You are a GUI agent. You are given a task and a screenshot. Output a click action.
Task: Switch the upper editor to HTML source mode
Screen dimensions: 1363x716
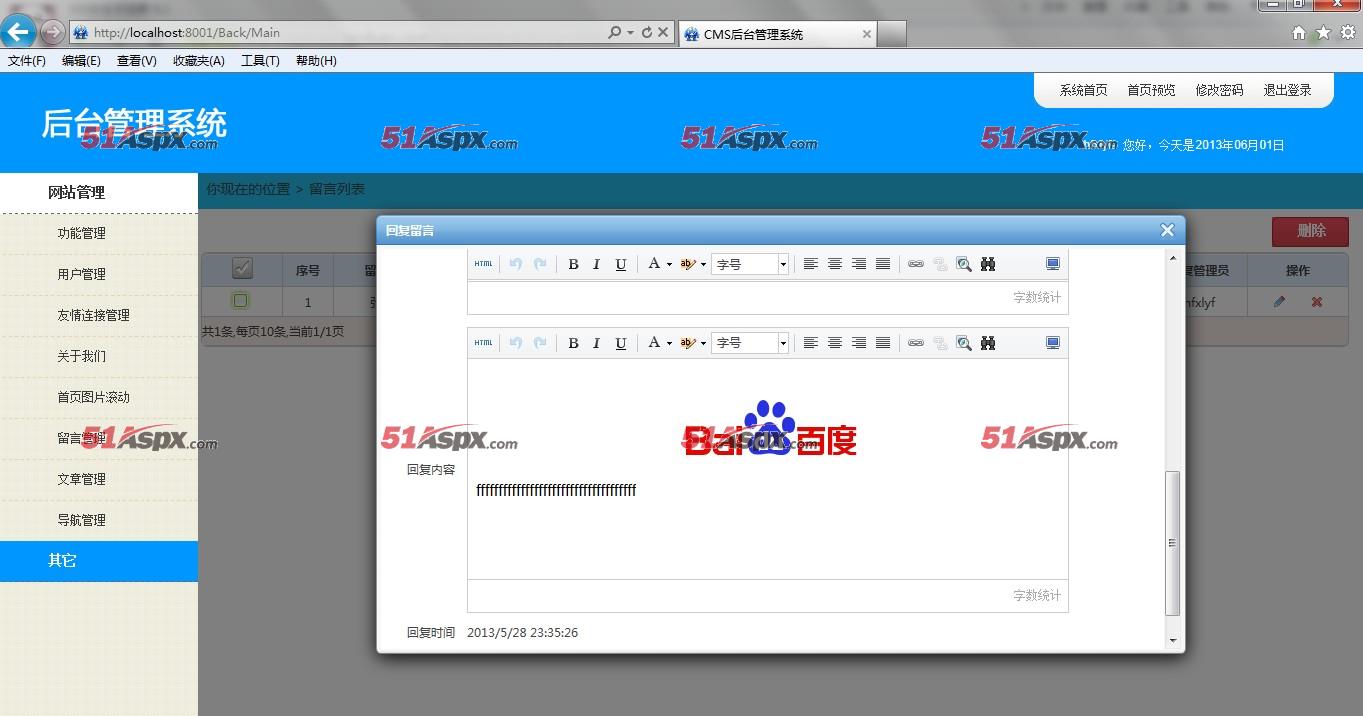[483, 264]
